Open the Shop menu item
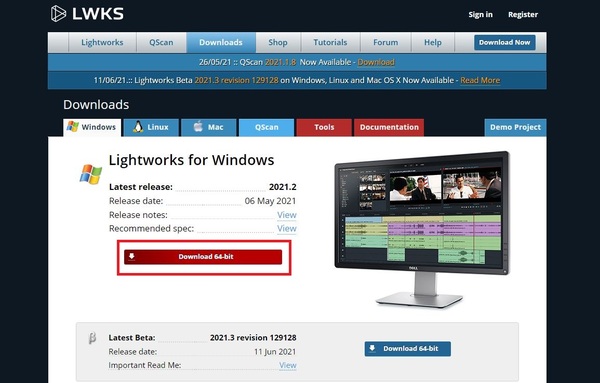The image size is (600, 383). point(278,42)
